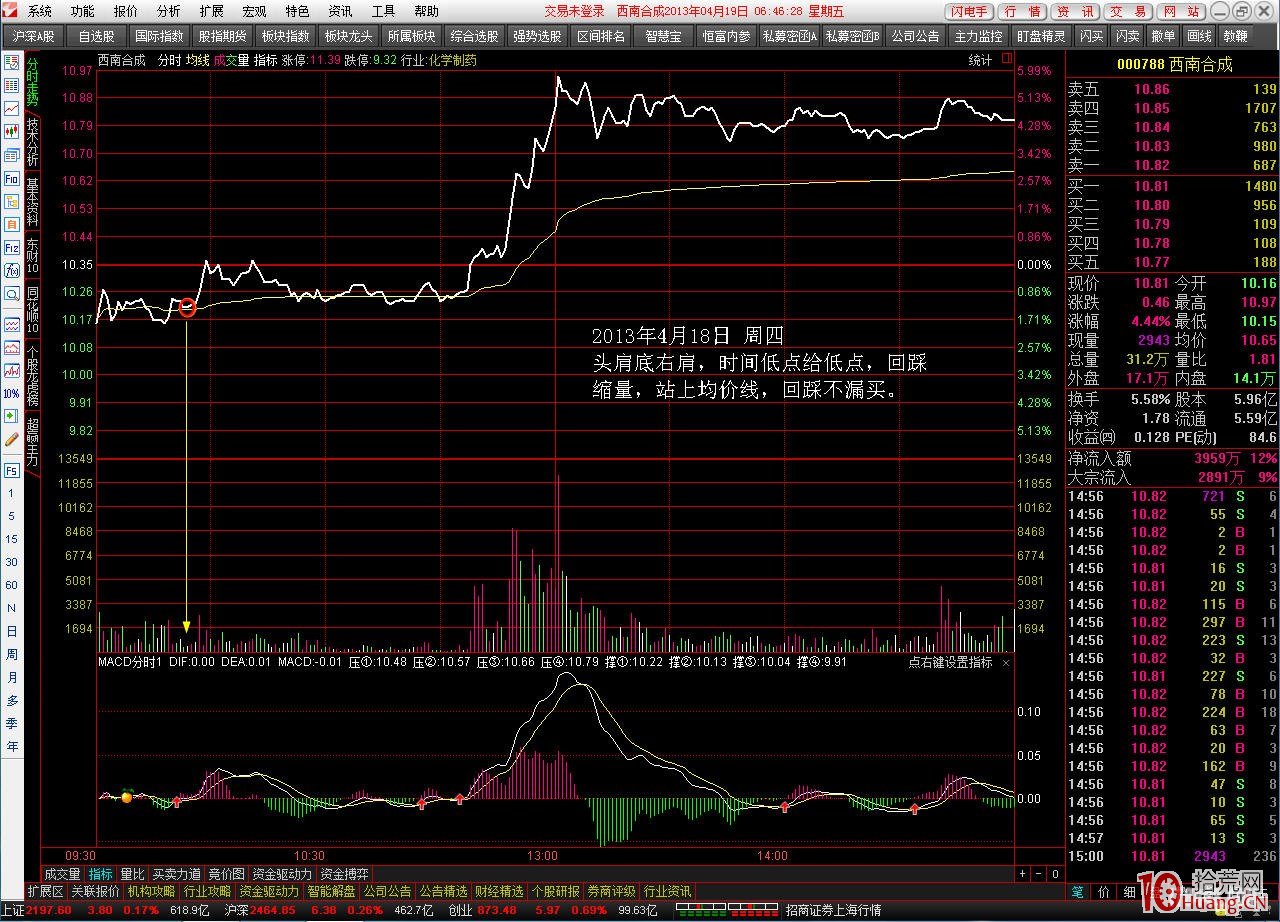Click the '0' reset button below chart
The height and width of the screenshot is (922, 1280).
click(x=1054, y=873)
